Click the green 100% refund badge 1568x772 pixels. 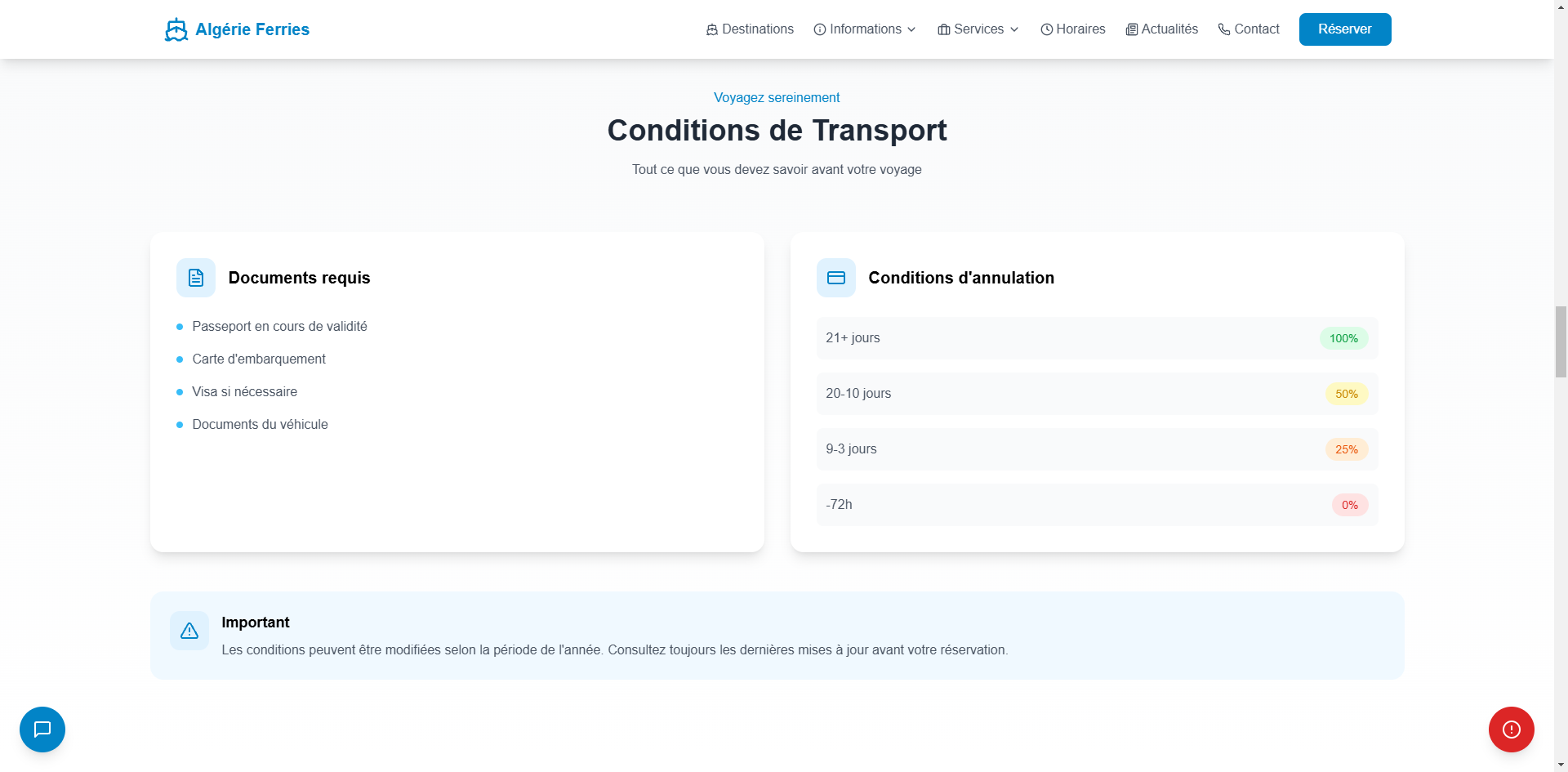(1343, 338)
